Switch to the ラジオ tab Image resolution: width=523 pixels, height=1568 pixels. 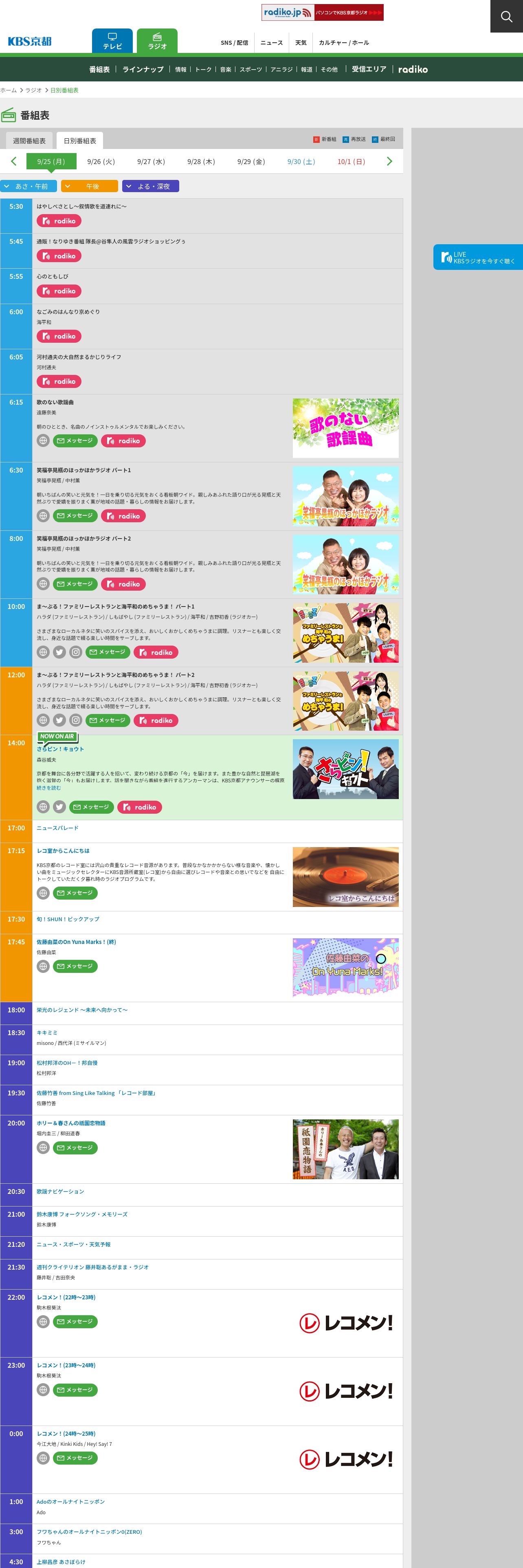tap(157, 41)
